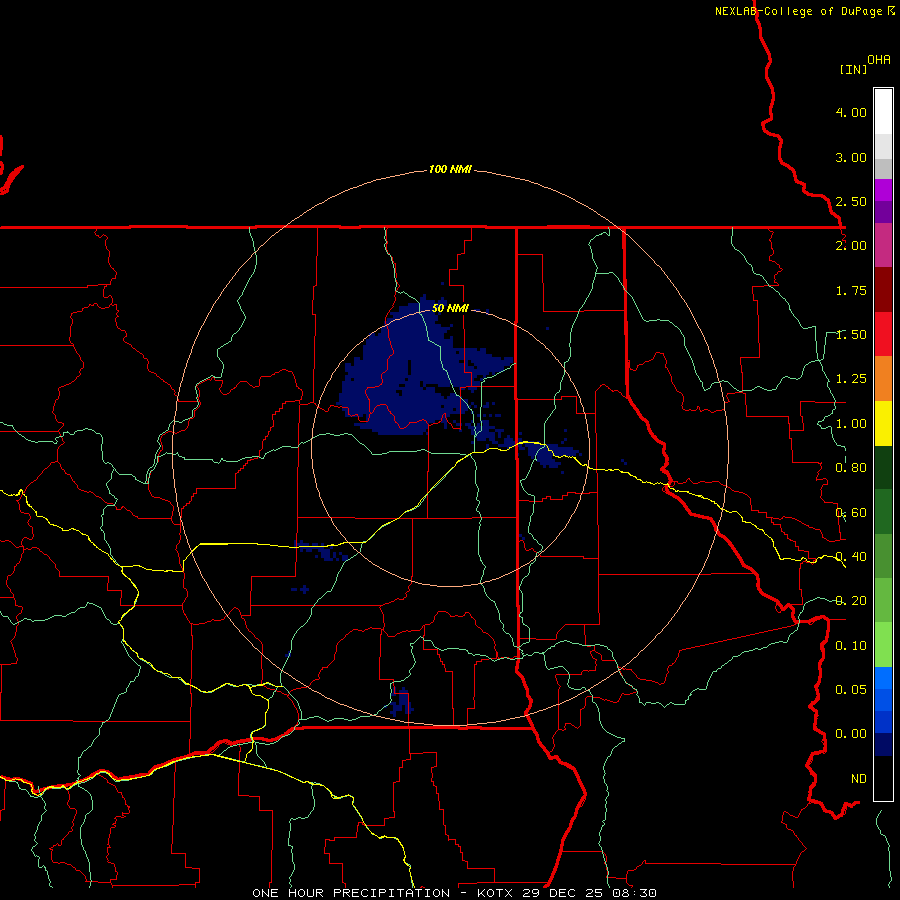
Task: Click the 3.00 legend value
Action: click(851, 157)
